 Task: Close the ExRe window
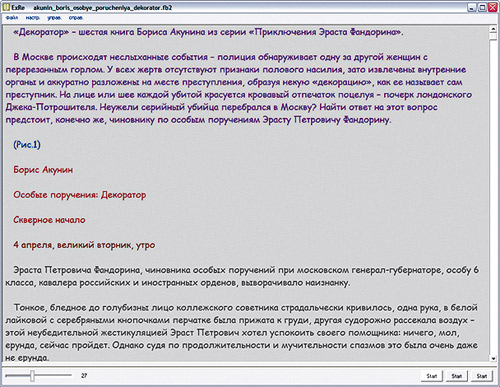[493, 7]
